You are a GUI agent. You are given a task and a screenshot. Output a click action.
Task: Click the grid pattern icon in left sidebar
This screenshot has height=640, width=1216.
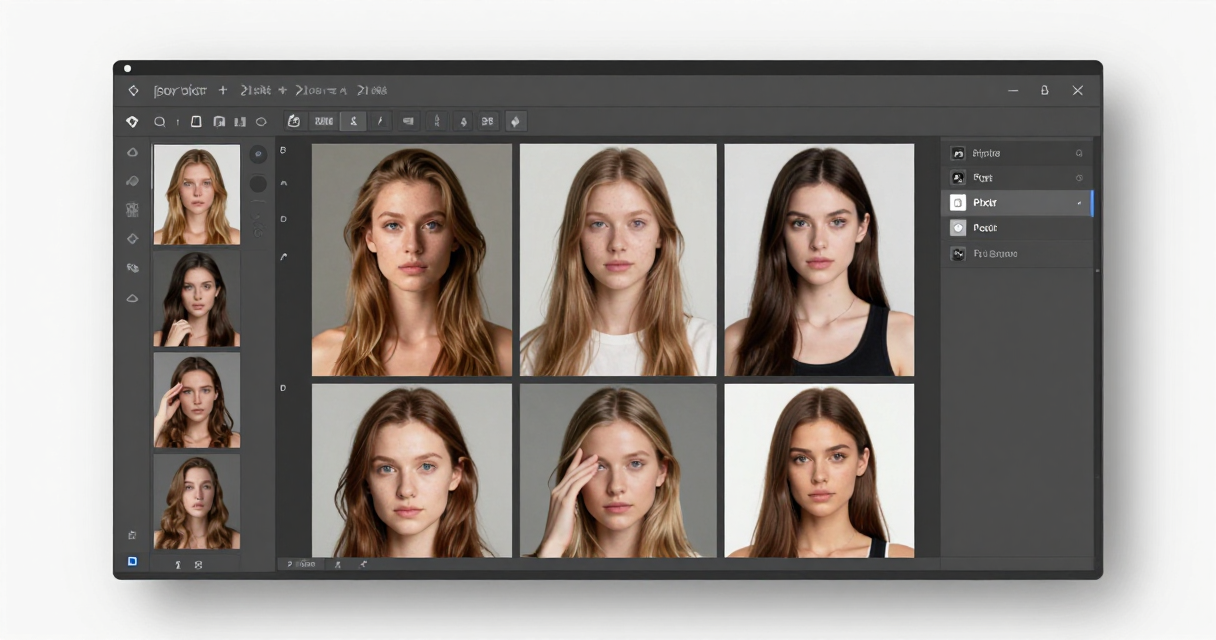(132, 210)
